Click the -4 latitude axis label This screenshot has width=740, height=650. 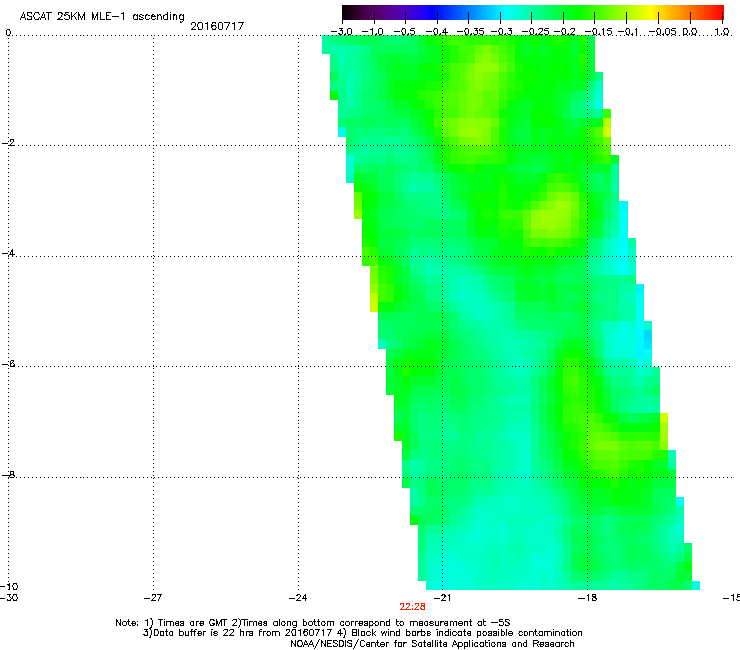point(8,253)
